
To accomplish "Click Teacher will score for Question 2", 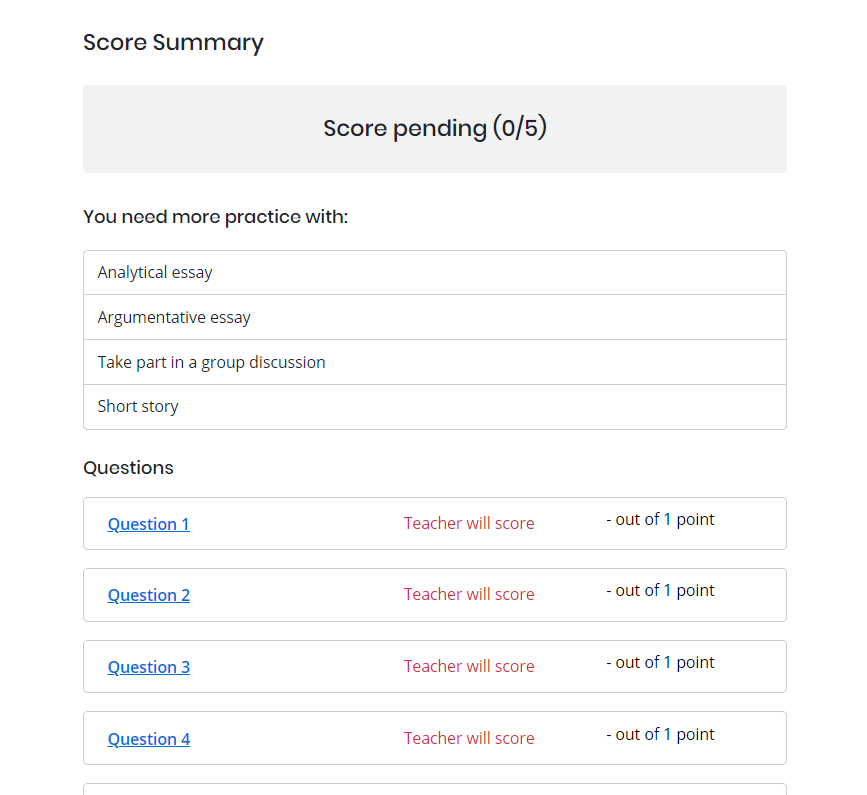I will [x=469, y=594].
